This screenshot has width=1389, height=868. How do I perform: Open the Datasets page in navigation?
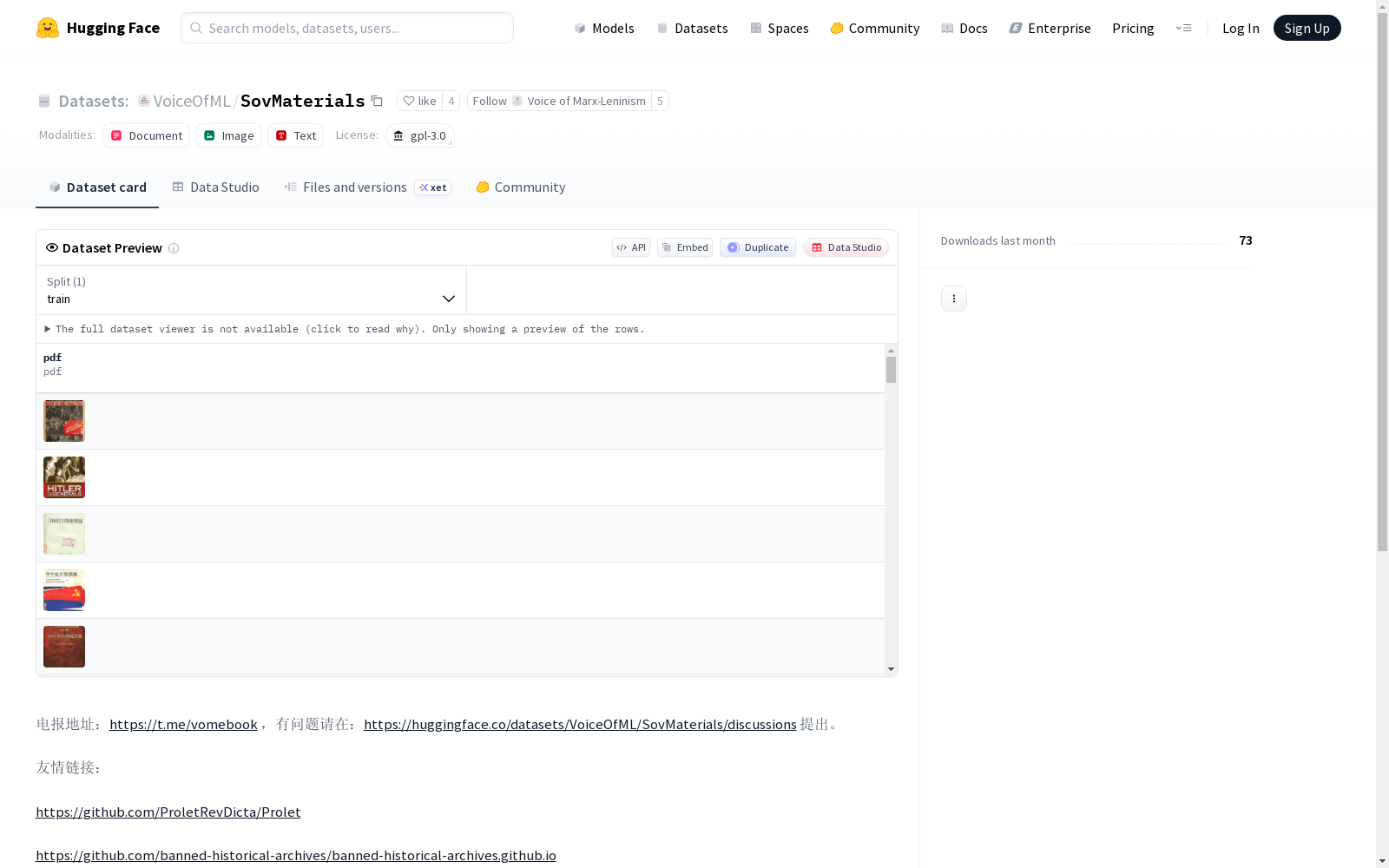coord(692,28)
